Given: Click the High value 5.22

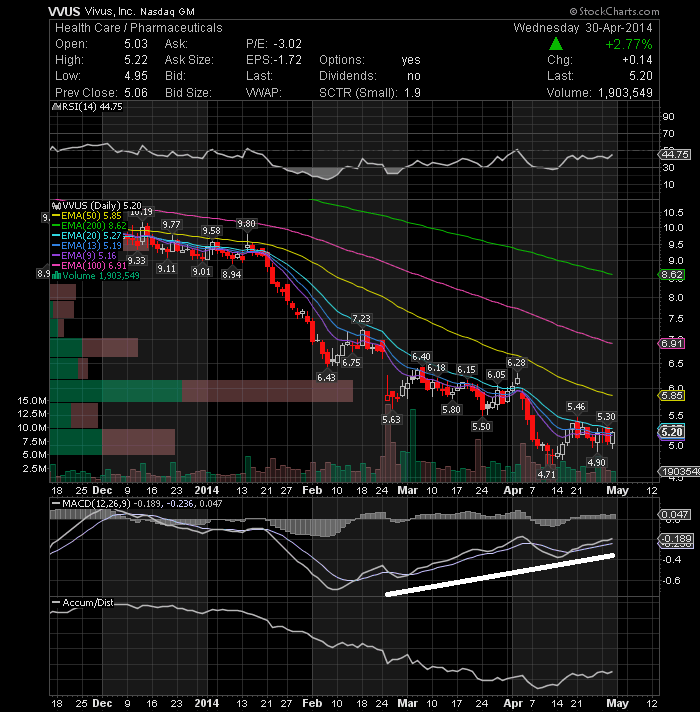Looking at the screenshot, I should point(136,60).
